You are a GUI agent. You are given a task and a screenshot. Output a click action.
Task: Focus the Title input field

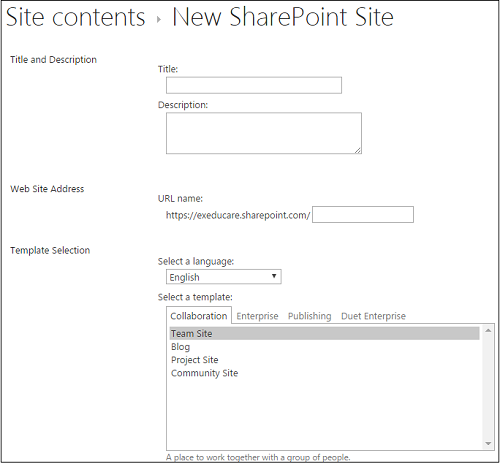pyautogui.click(x=254, y=85)
